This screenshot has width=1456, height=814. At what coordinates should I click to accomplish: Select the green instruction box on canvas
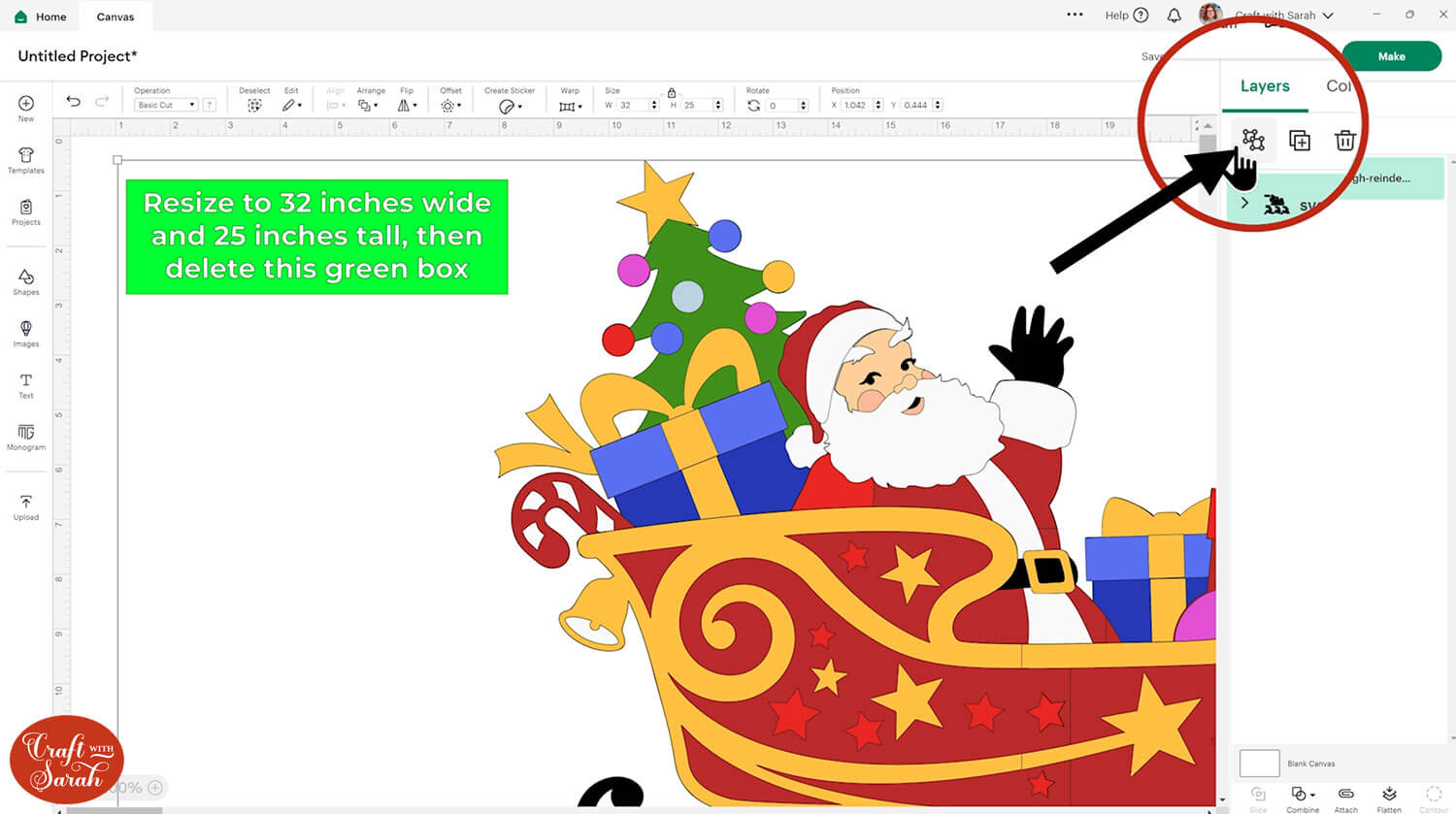[316, 236]
